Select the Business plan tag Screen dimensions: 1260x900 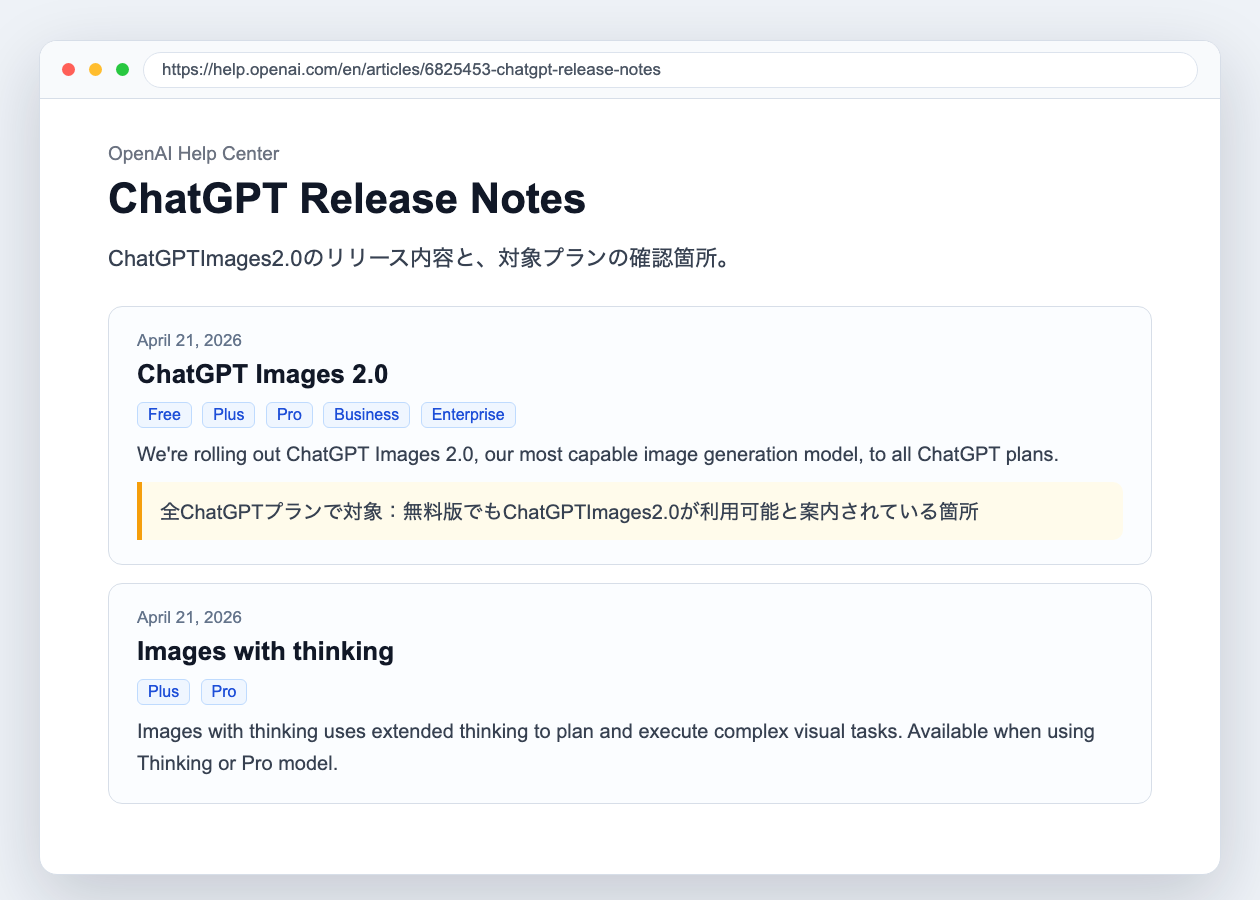pos(367,415)
